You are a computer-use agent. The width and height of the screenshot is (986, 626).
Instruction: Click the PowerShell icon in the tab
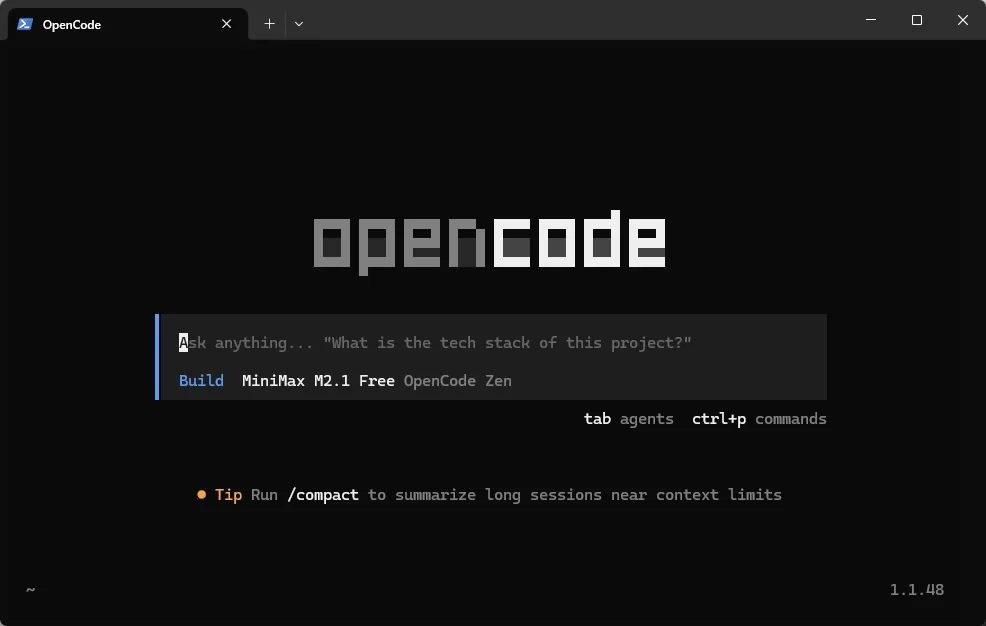click(x=25, y=24)
